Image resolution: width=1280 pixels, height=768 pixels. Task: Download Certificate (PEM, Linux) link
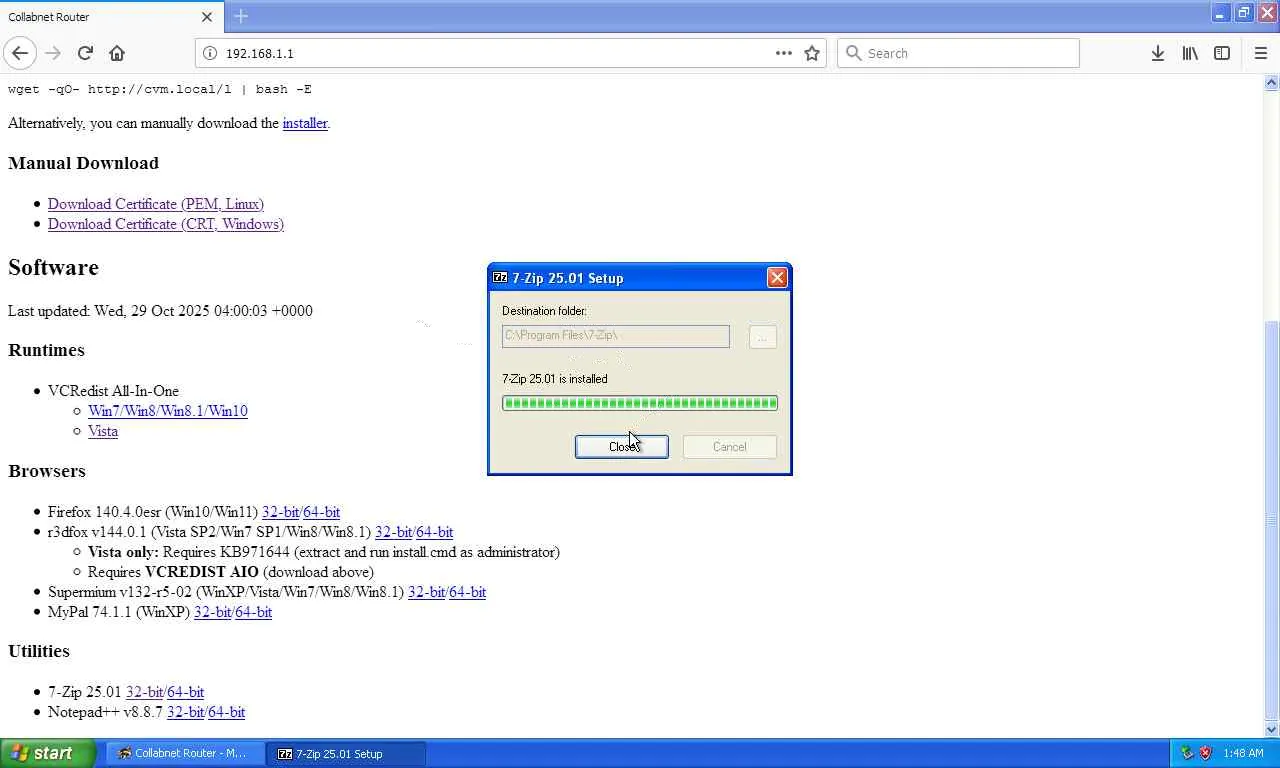click(x=156, y=204)
